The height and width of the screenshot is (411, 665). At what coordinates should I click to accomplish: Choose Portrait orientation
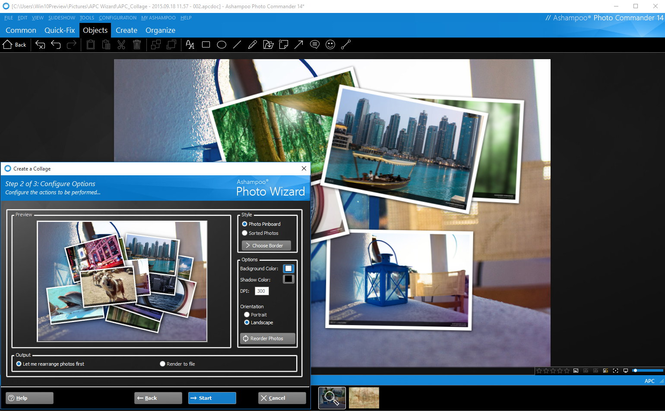pyautogui.click(x=255, y=315)
